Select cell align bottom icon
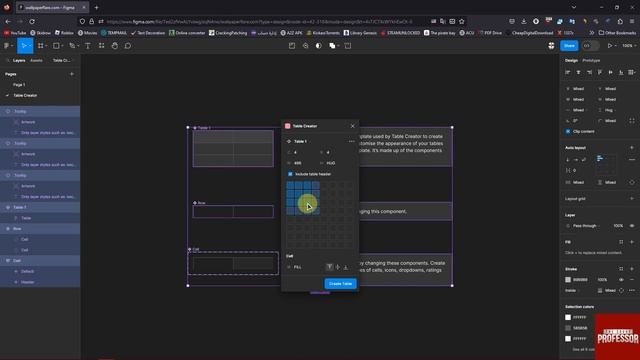This screenshot has height=360, width=640. pos(346,267)
